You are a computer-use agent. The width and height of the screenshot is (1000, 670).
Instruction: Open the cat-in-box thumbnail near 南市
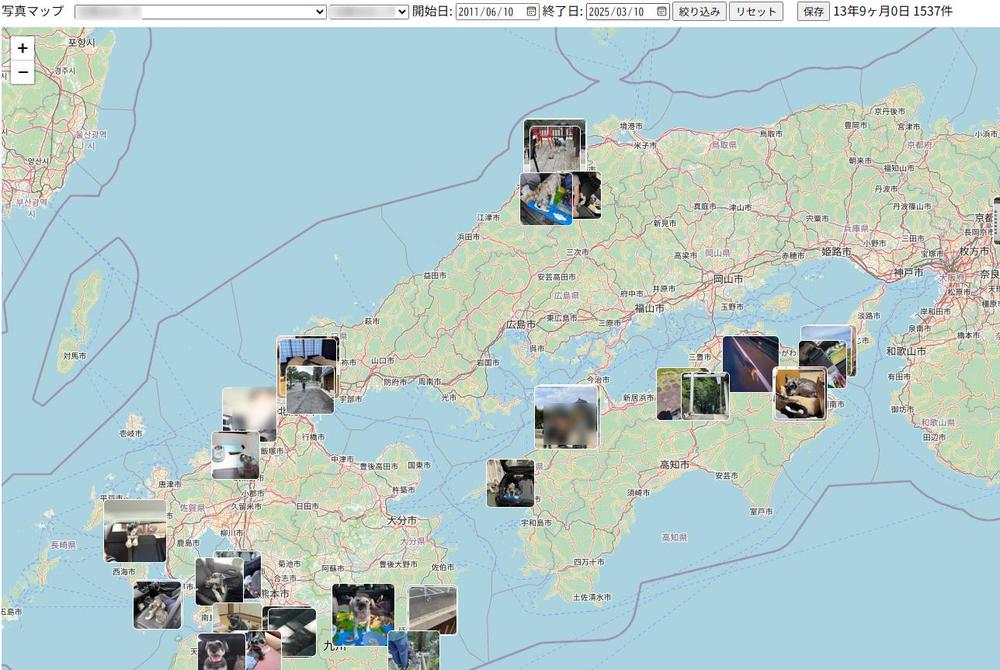click(800, 393)
